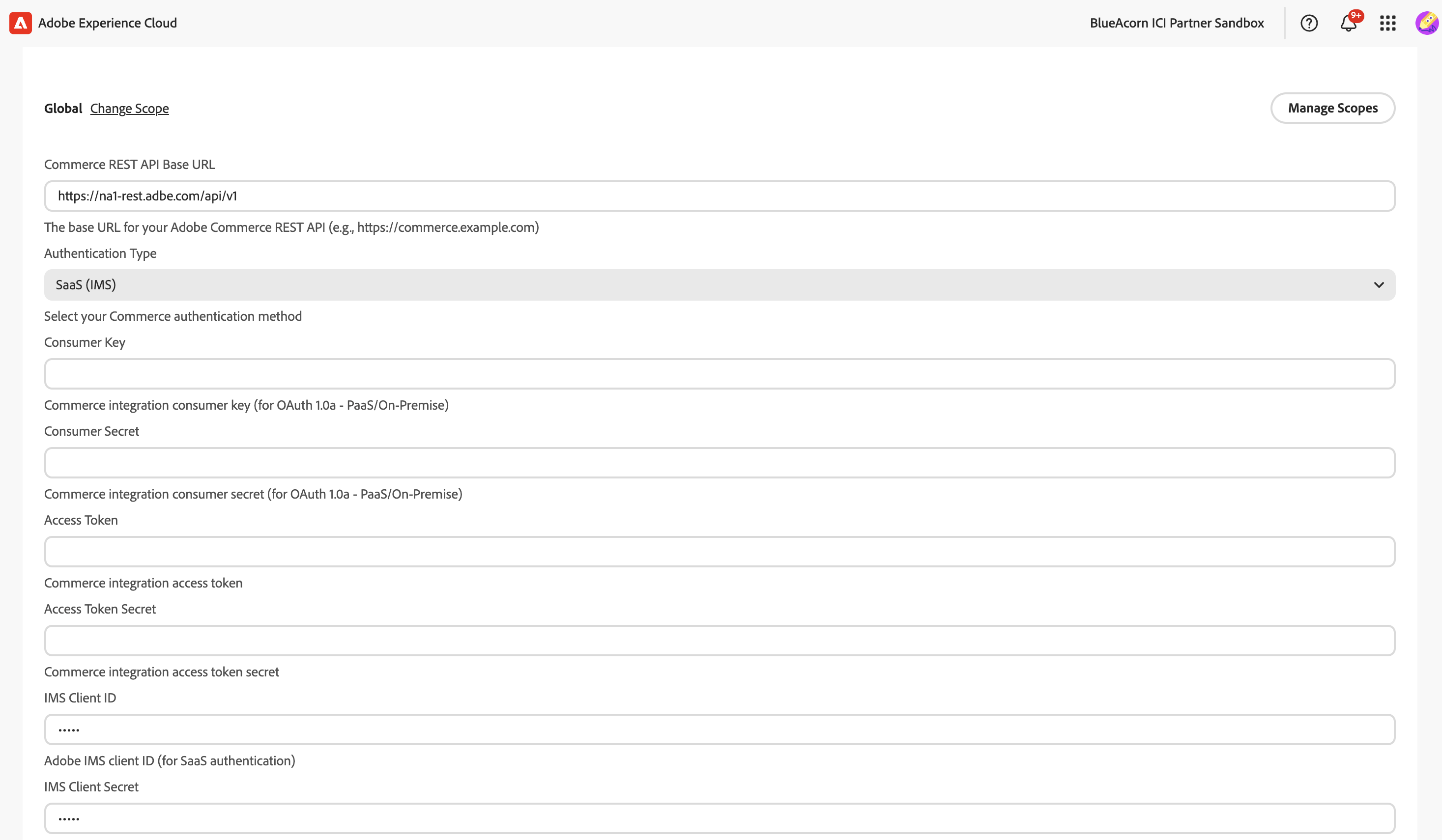Click the Change Scope link
The height and width of the screenshot is (840, 1442).
point(129,108)
